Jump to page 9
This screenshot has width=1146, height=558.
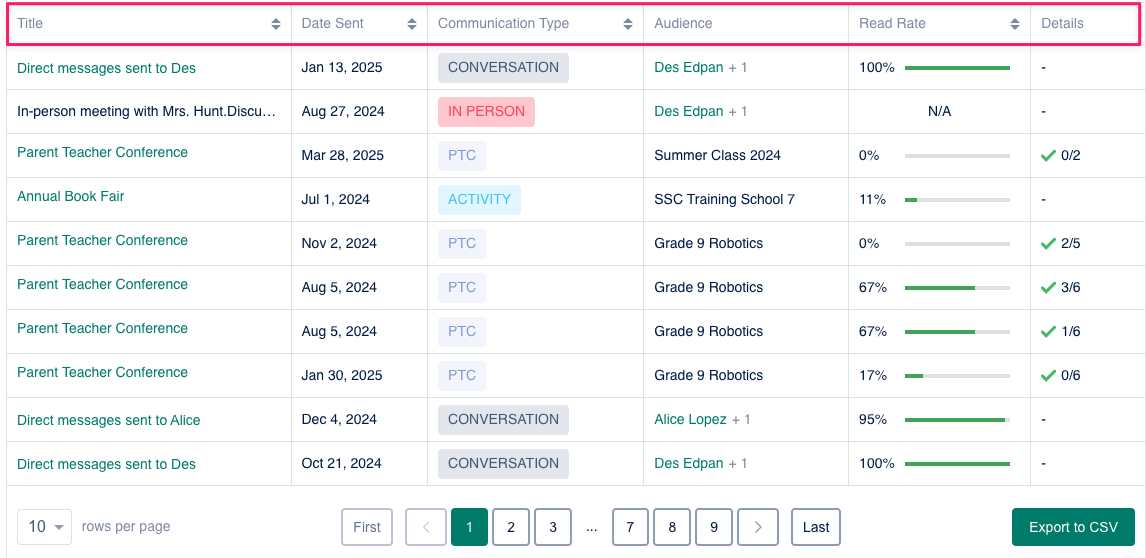coord(713,527)
